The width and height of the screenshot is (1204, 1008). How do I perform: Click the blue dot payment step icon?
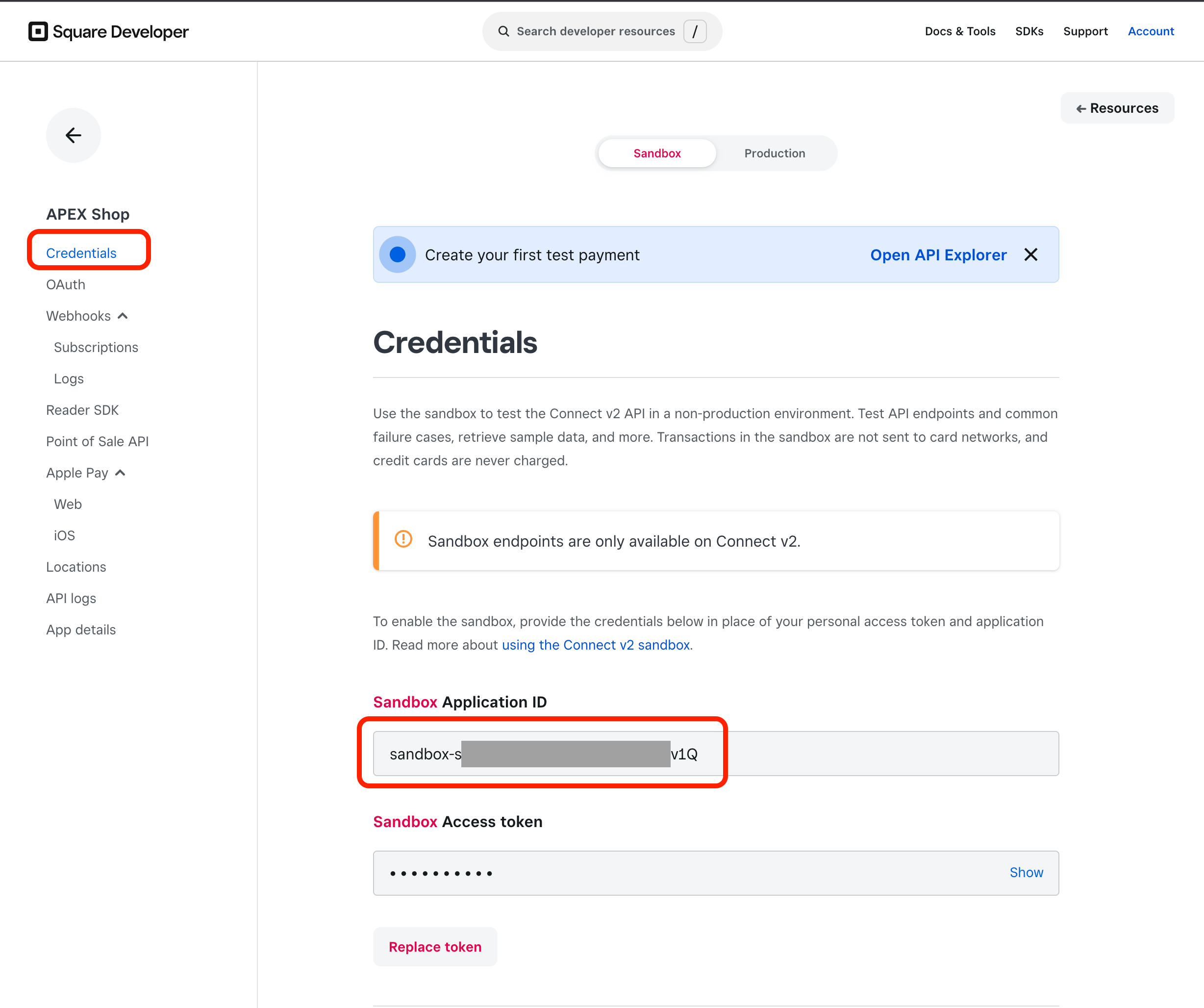[x=397, y=254]
